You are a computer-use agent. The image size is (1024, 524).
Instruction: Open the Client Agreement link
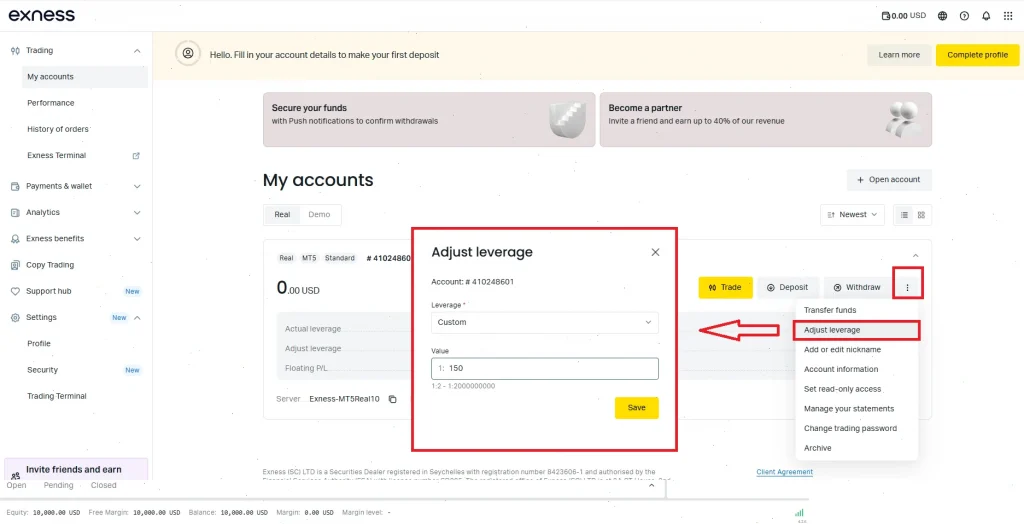click(x=784, y=472)
